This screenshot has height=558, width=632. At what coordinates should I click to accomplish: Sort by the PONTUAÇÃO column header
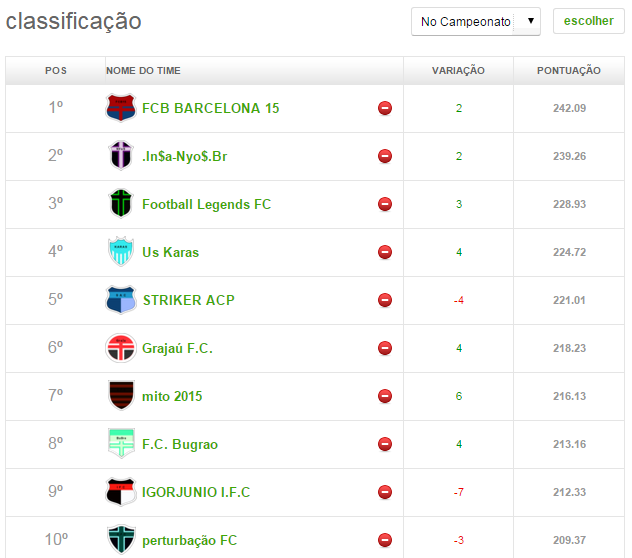point(568,71)
